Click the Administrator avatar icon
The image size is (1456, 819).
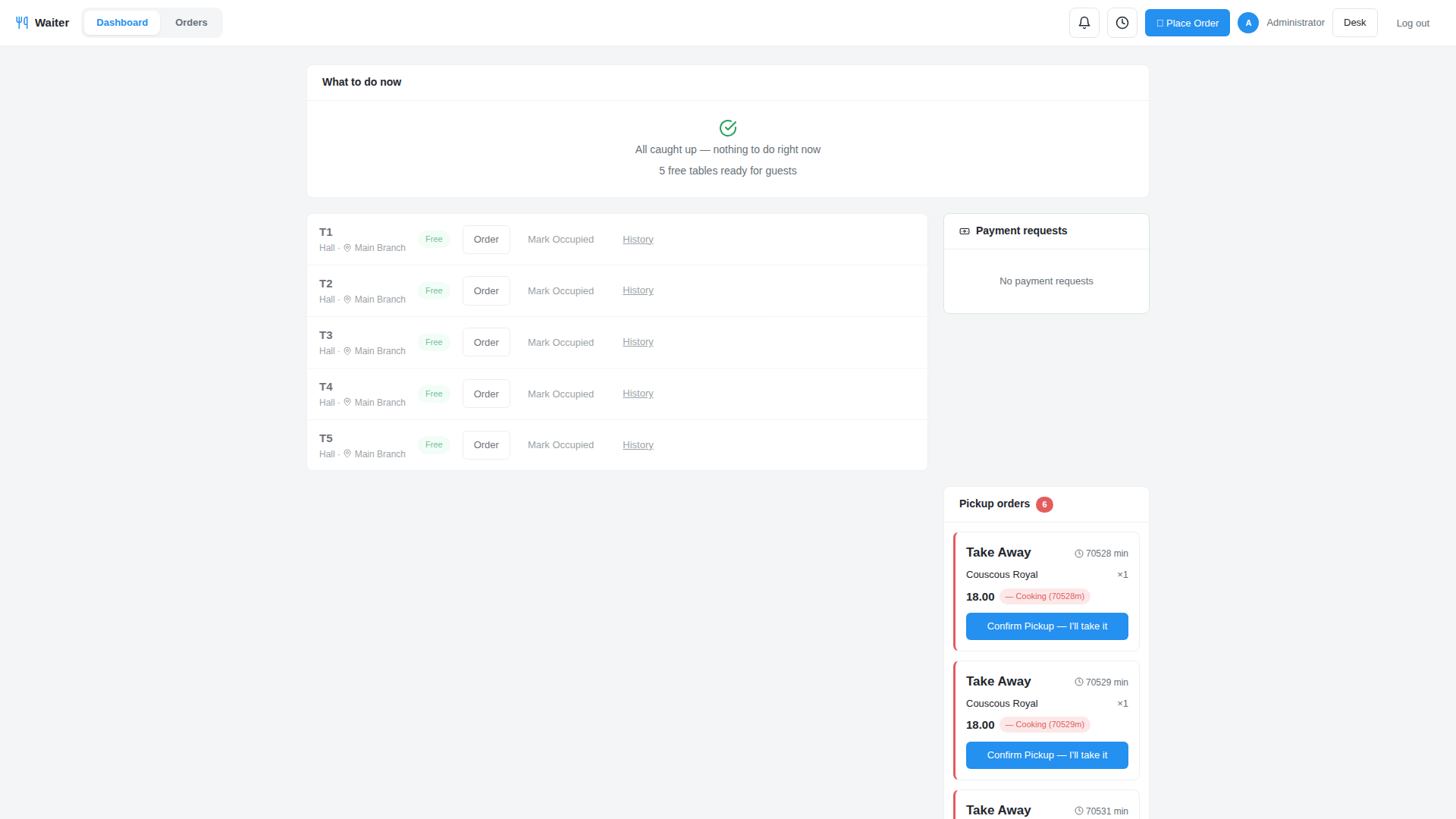(1248, 23)
